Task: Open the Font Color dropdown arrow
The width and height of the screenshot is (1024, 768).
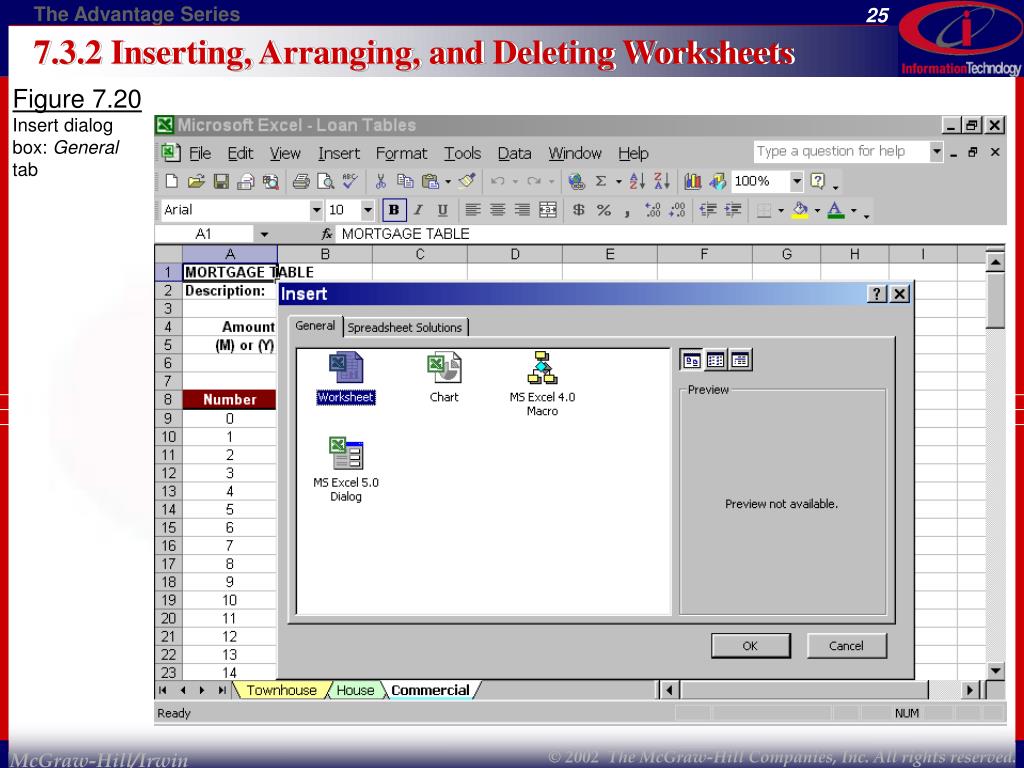Action: point(854,211)
